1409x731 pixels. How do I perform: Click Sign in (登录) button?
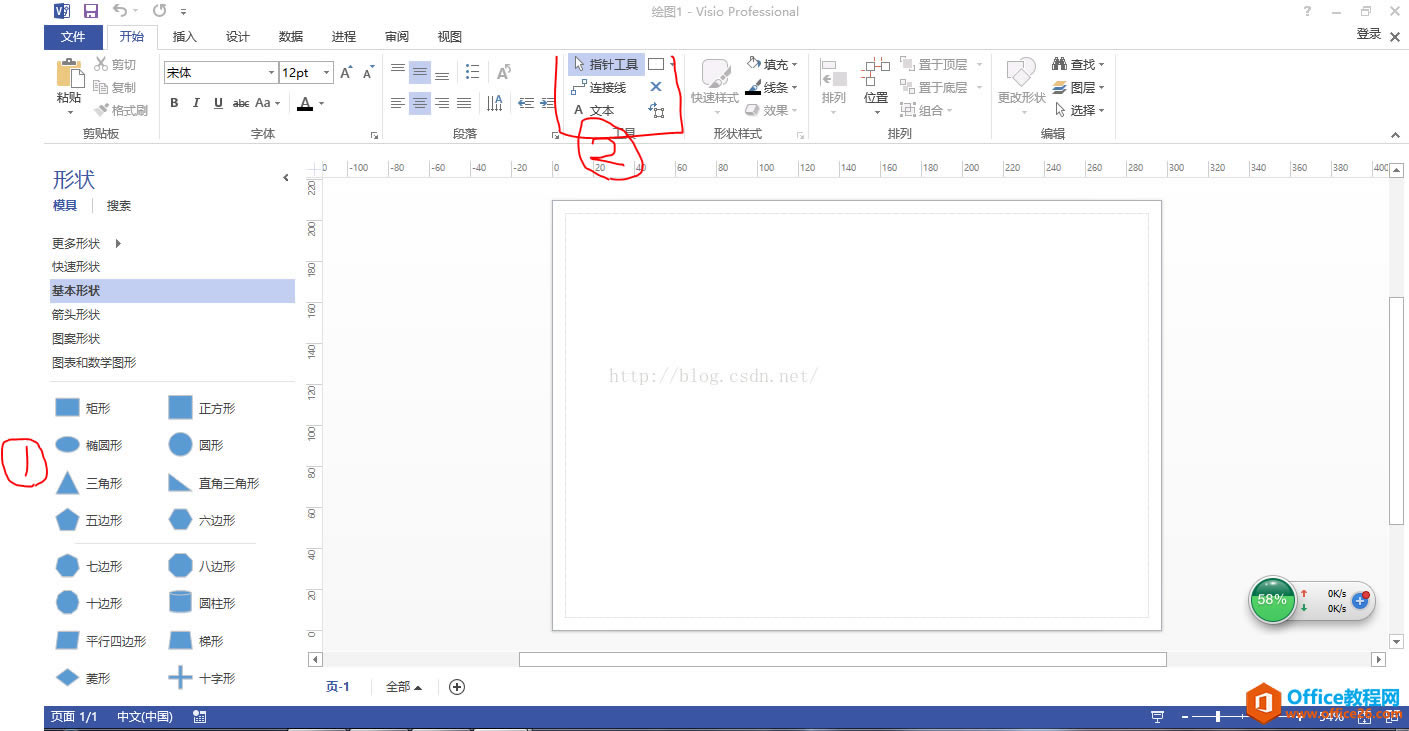point(1368,34)
